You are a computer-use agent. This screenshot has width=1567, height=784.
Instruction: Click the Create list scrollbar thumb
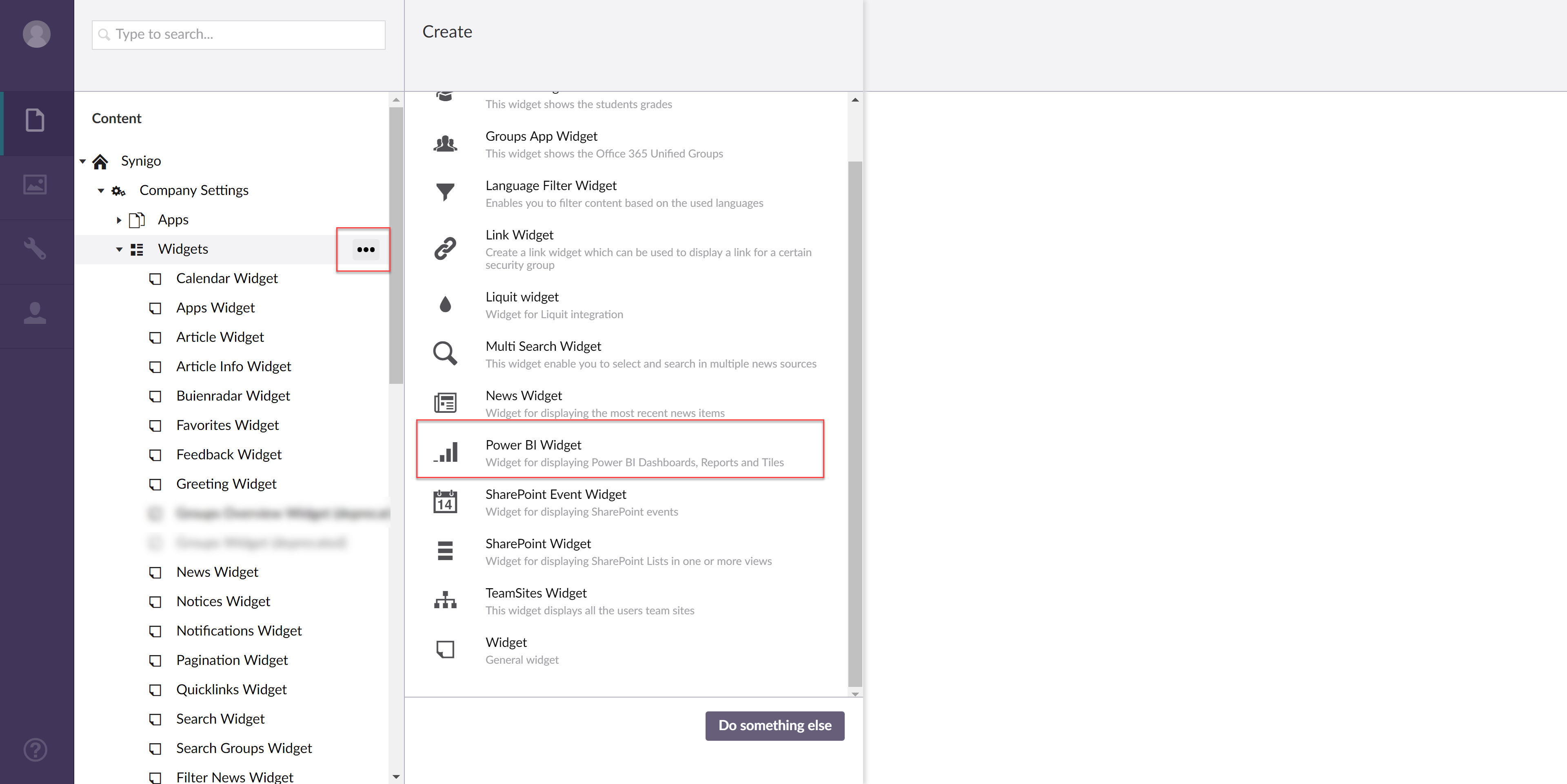(855, 424)
